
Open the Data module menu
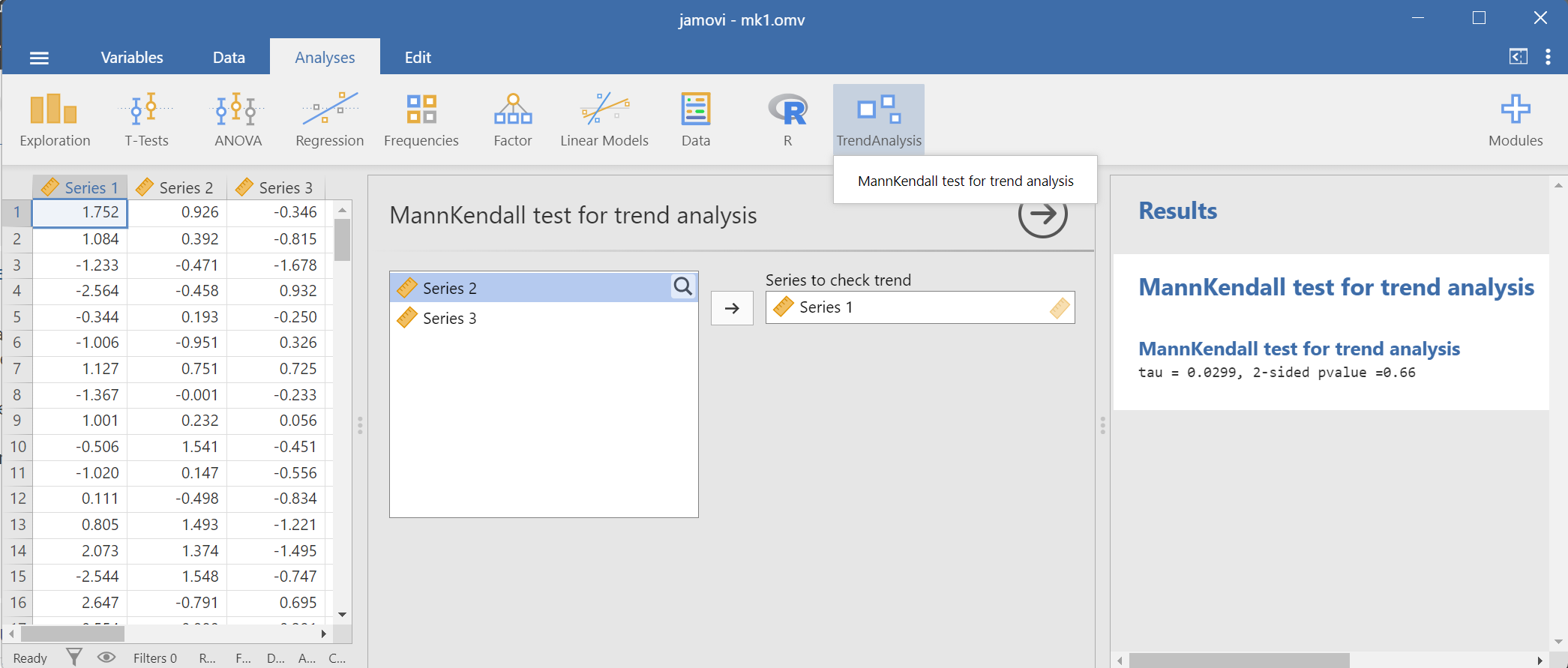click(696, 120)
